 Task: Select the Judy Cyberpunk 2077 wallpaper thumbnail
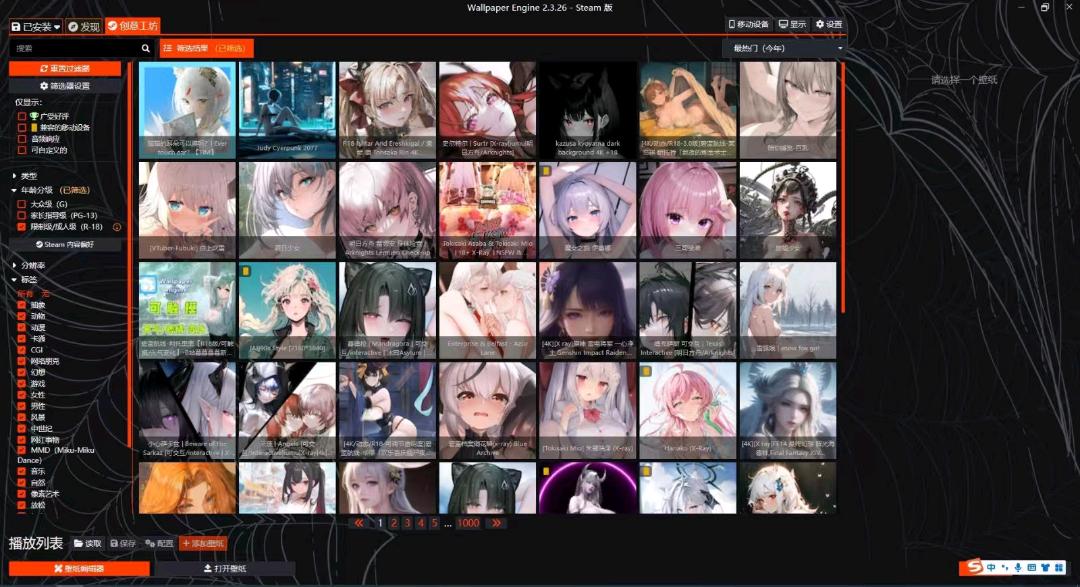pyautogui.click(x=287, y=110)
